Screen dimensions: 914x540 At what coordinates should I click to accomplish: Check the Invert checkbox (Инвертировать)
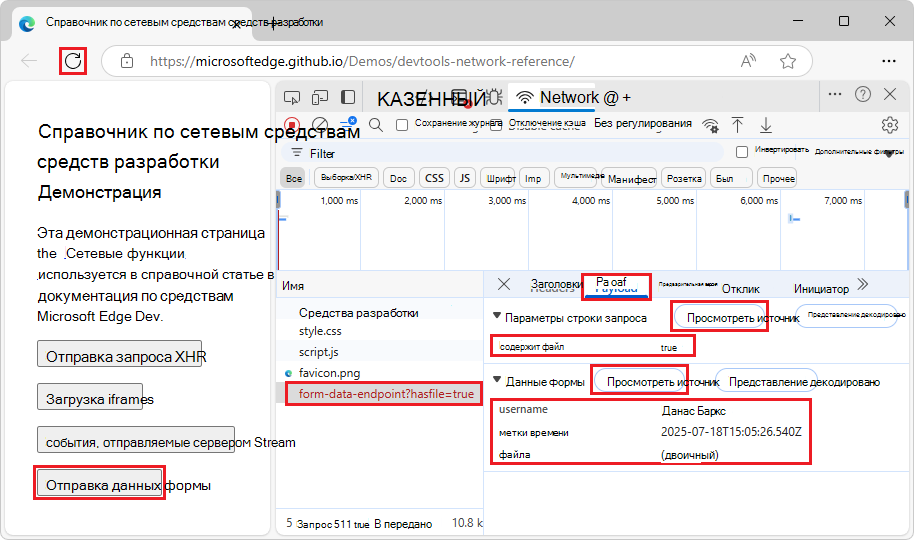pos(741,152)
